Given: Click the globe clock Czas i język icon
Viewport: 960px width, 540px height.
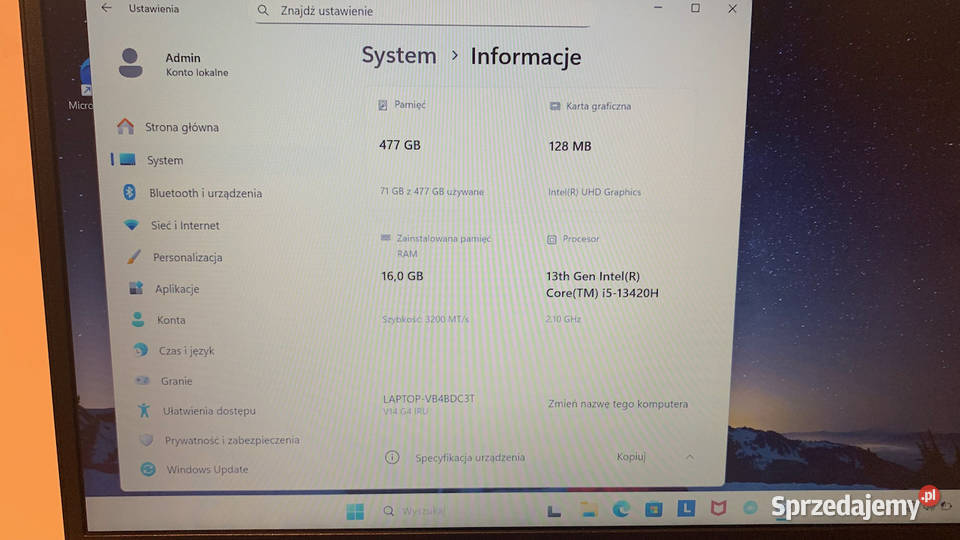Looking at the screenshot, I should [141, 350].
